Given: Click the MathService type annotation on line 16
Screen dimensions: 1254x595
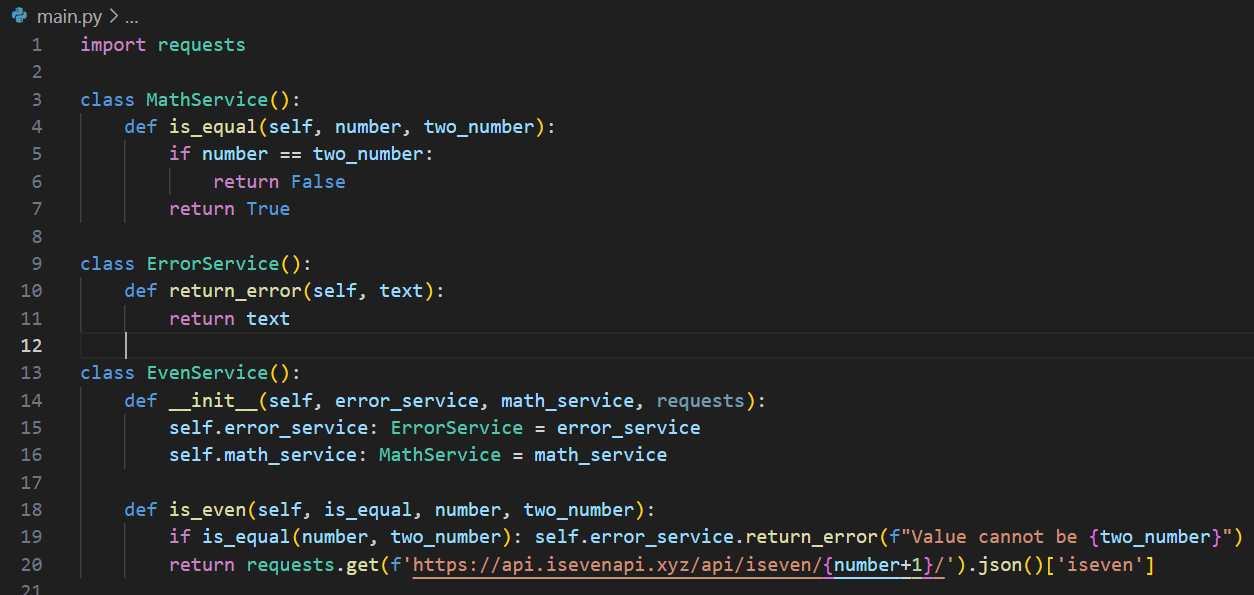Looking at the screenshot, I should (x=440, y=455).
